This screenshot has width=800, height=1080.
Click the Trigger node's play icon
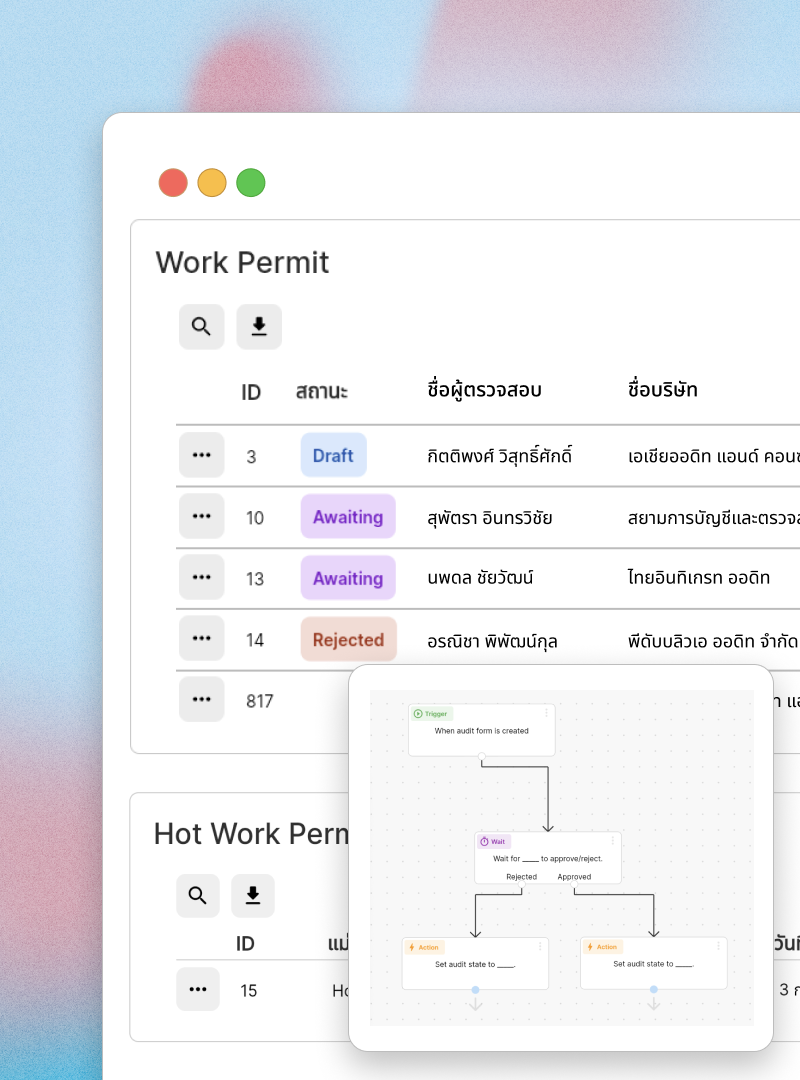click(x=418, y=714)
